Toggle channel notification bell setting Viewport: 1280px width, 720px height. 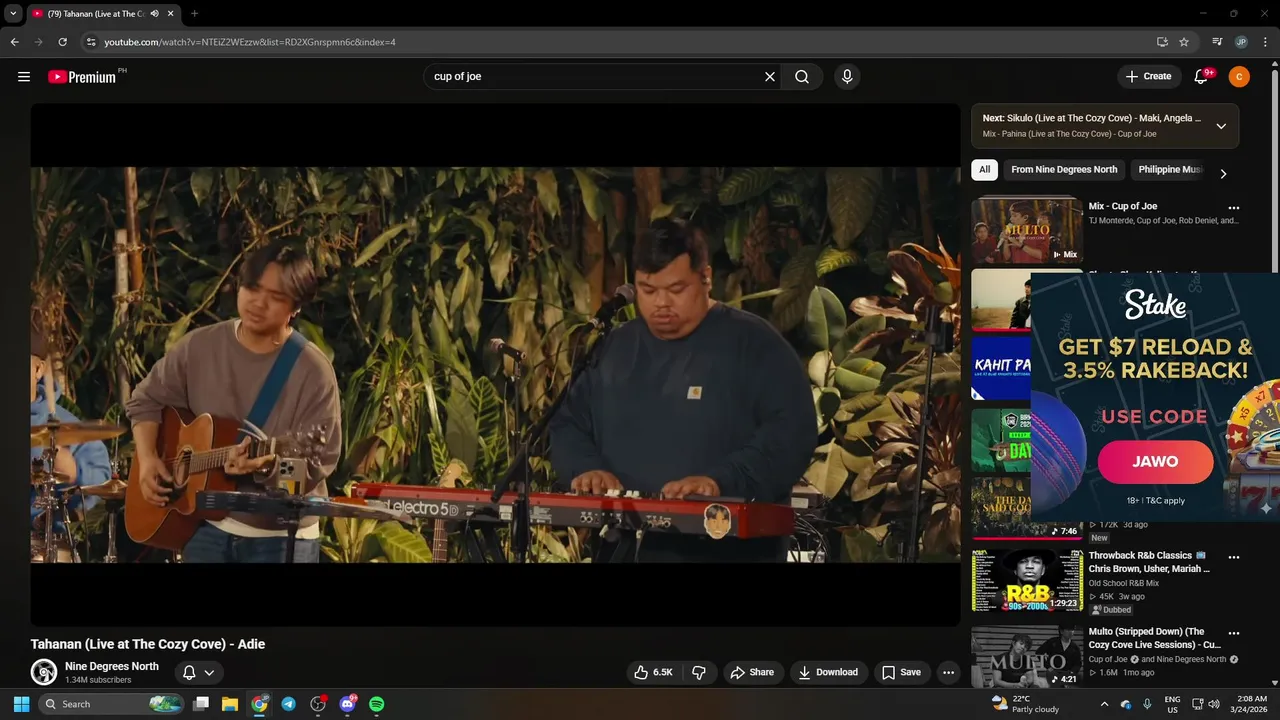[198, 672]
